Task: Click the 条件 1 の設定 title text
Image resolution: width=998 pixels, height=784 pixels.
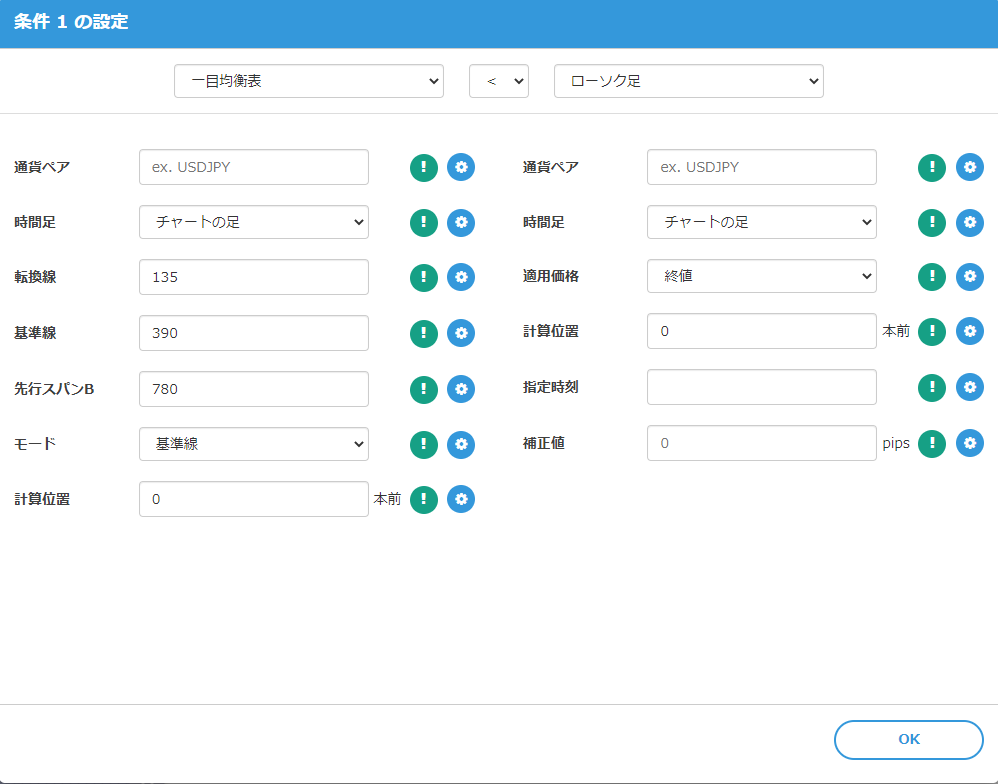Action: click(71, 22)
